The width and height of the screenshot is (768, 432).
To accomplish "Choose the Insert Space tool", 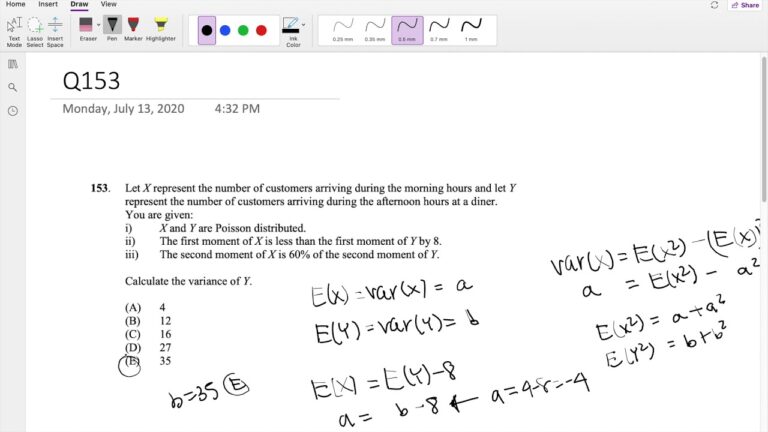I will pyautogui.click(x=55, y=30).
